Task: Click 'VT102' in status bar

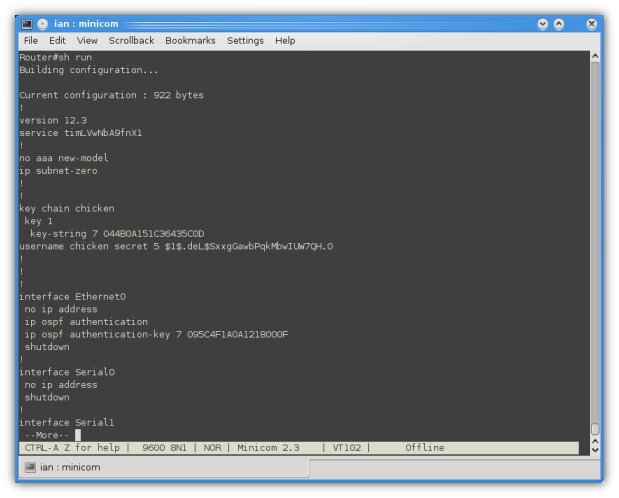Action: [x=347, y=448]
